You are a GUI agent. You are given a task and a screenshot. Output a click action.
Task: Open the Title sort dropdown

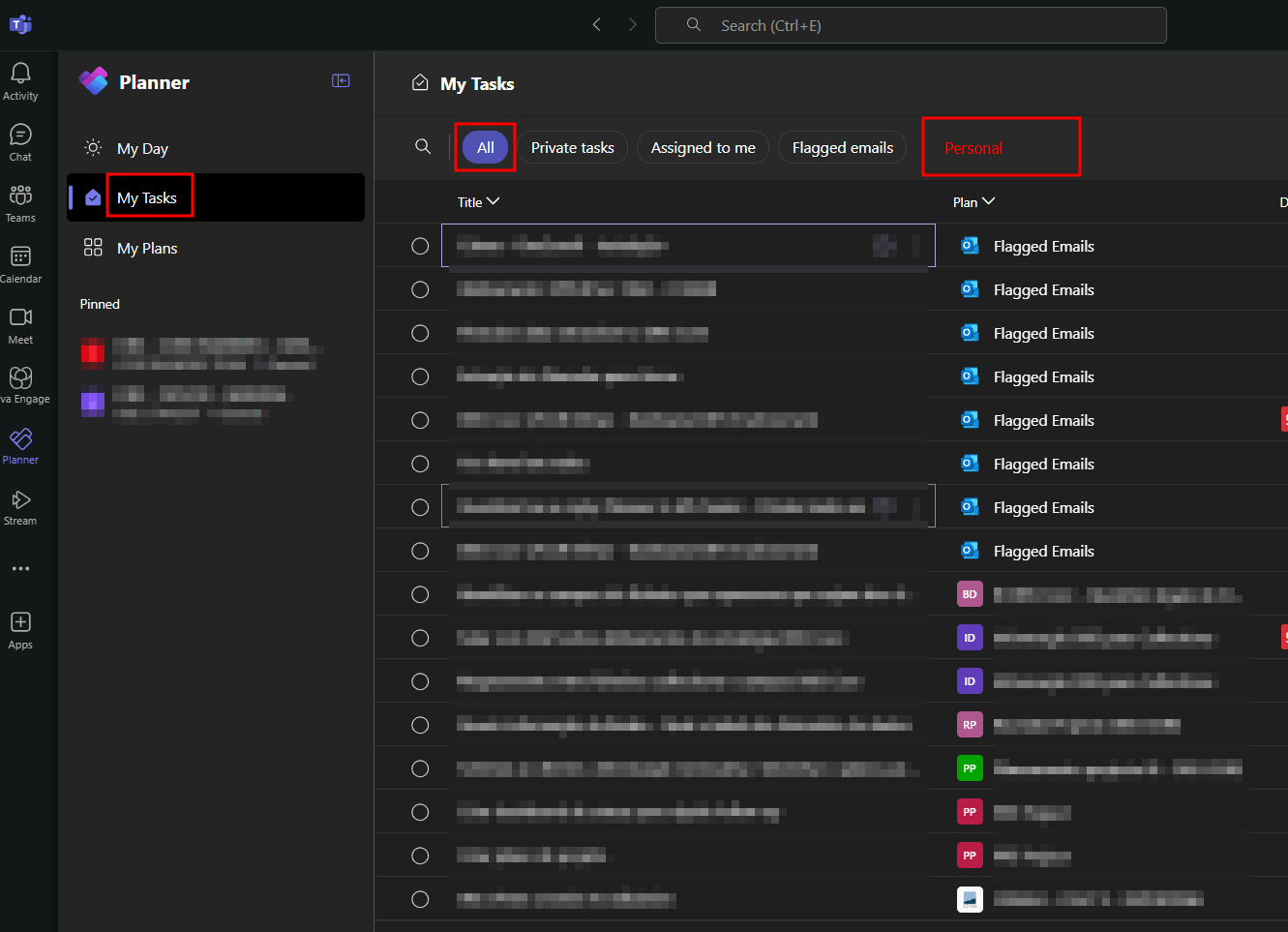(x=478, y=201)
